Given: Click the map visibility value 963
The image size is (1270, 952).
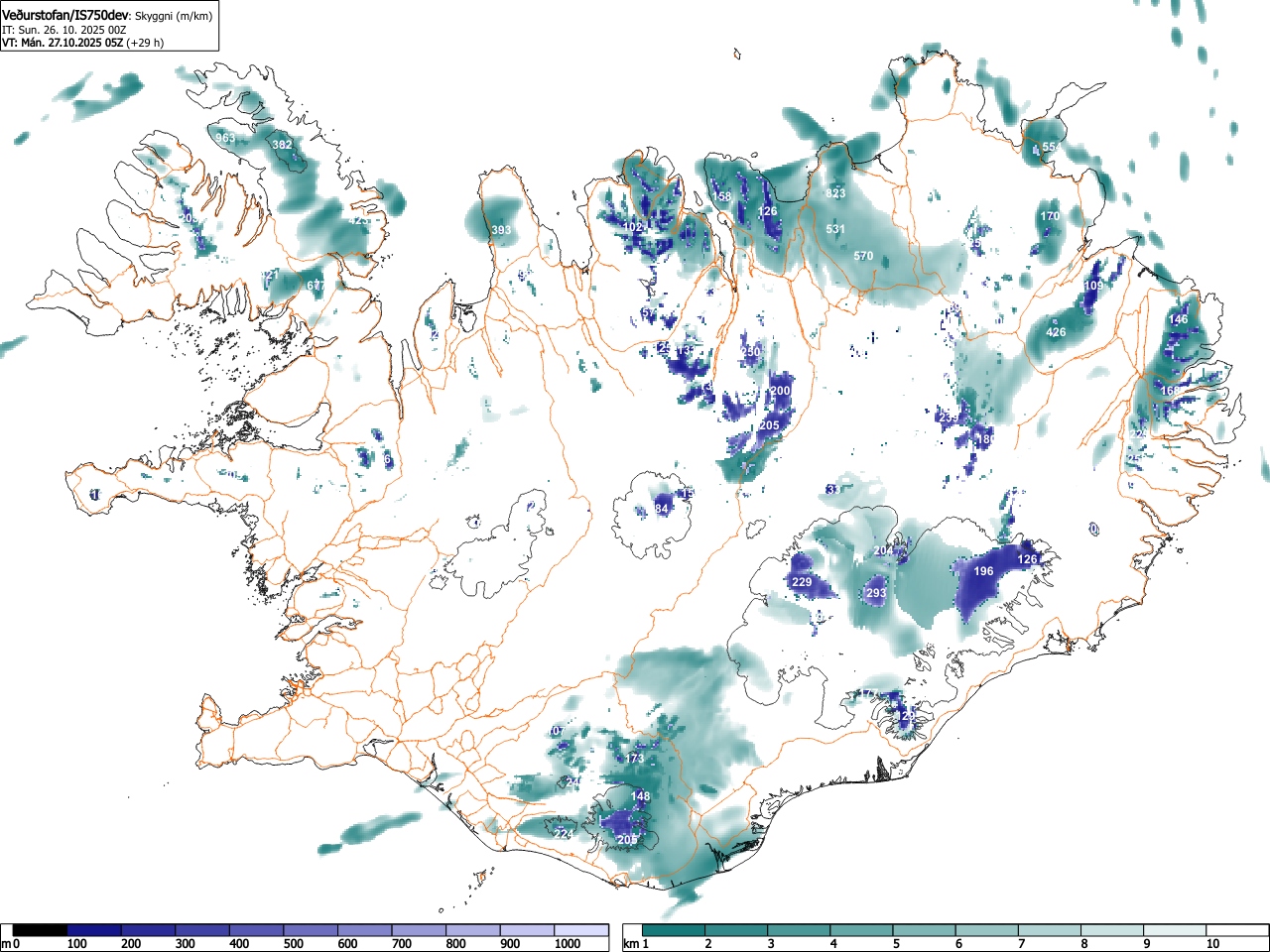Looking at the screenshot, I should pyautogui.click(x=226, y=138).
